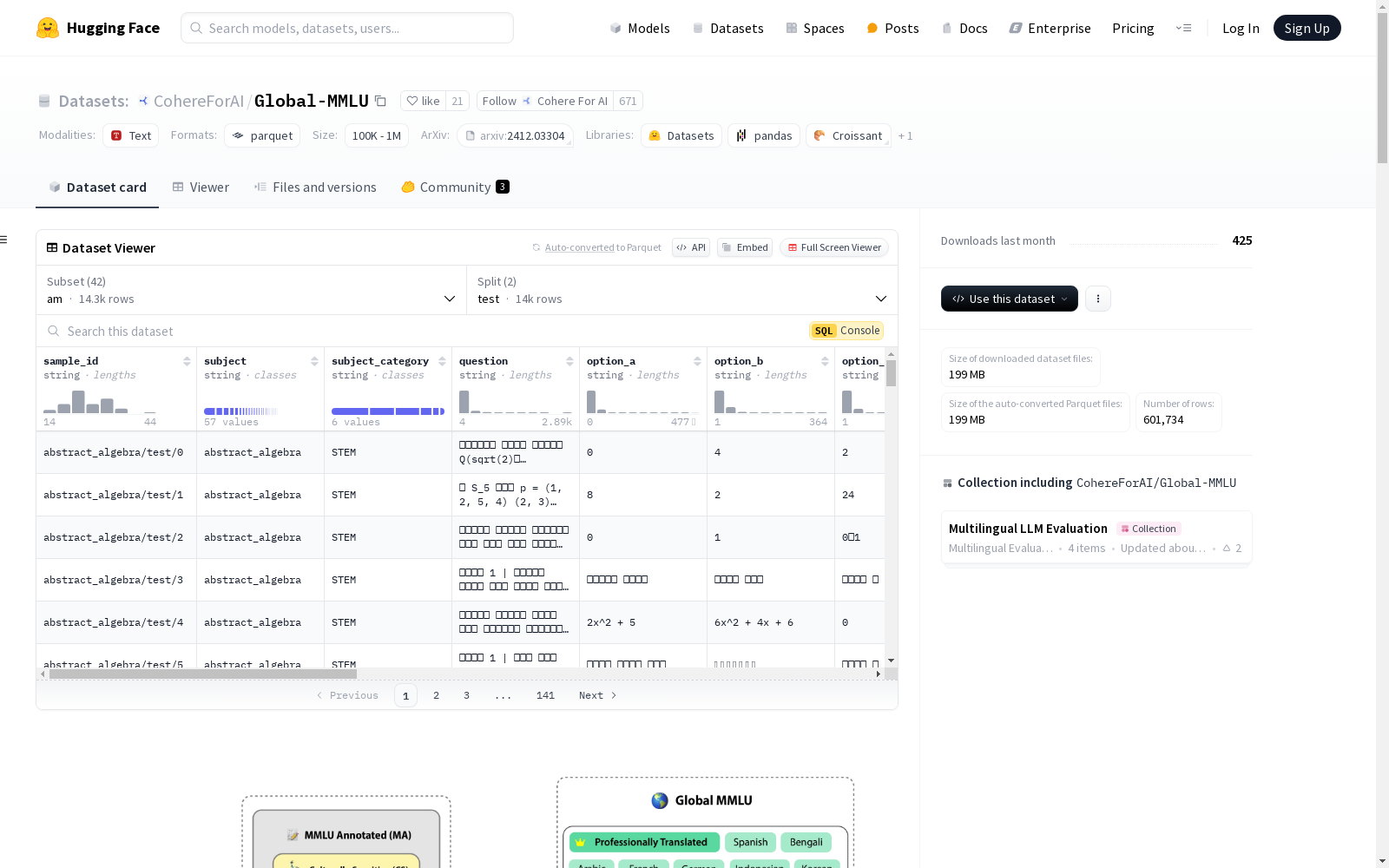The height and width of the screenshot is (868, 1389).
Task: Go to Datasets in top navigation
Action: tap(727, 28)
